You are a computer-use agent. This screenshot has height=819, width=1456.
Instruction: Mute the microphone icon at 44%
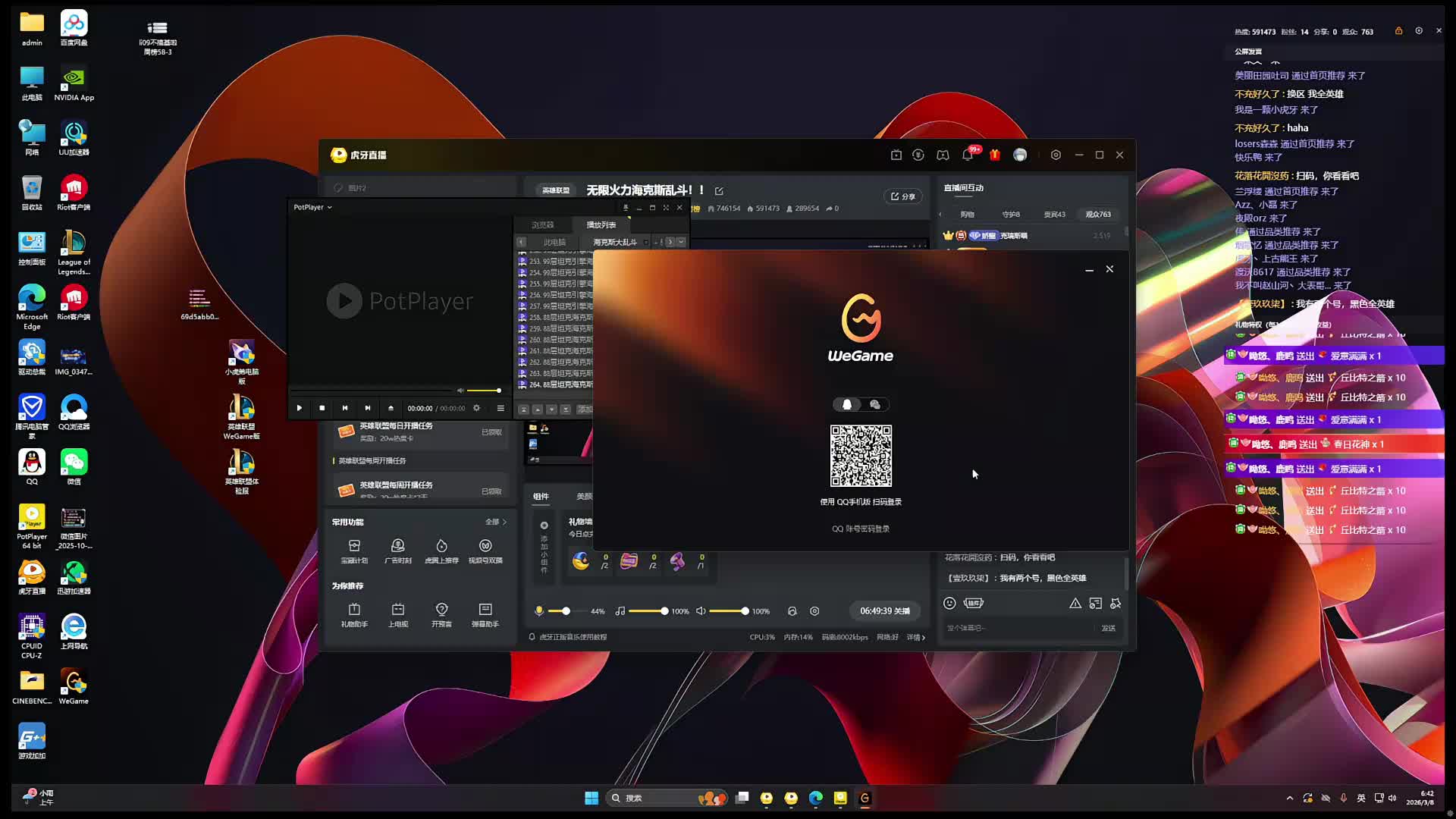(x=539, y=611)
